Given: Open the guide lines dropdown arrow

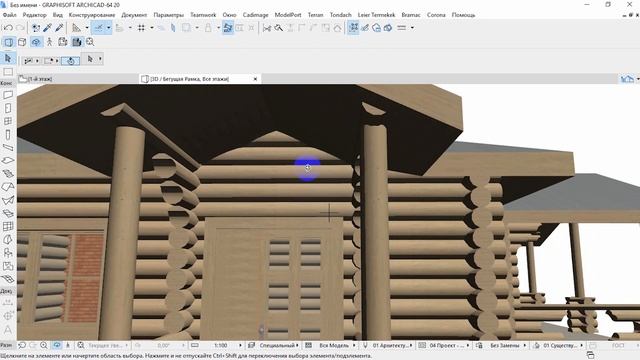Looking at the screenshot, I should click(x=87, y=28).
